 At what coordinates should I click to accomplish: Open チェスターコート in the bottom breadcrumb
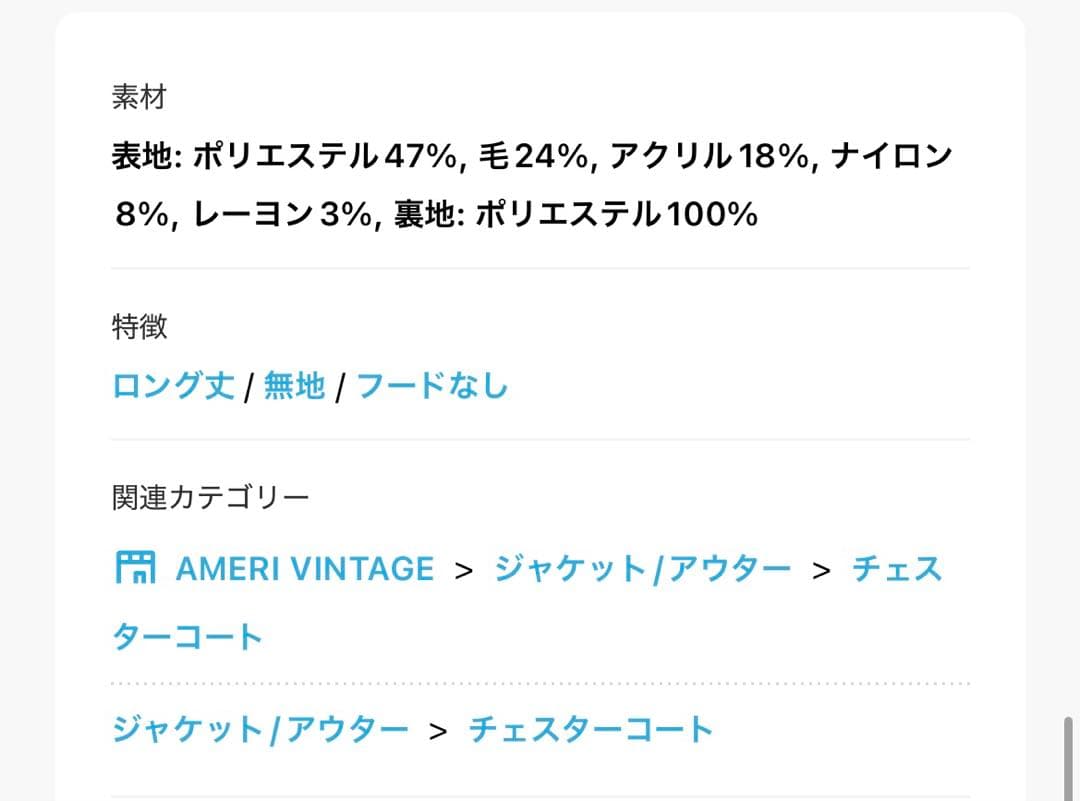point(590,728)
